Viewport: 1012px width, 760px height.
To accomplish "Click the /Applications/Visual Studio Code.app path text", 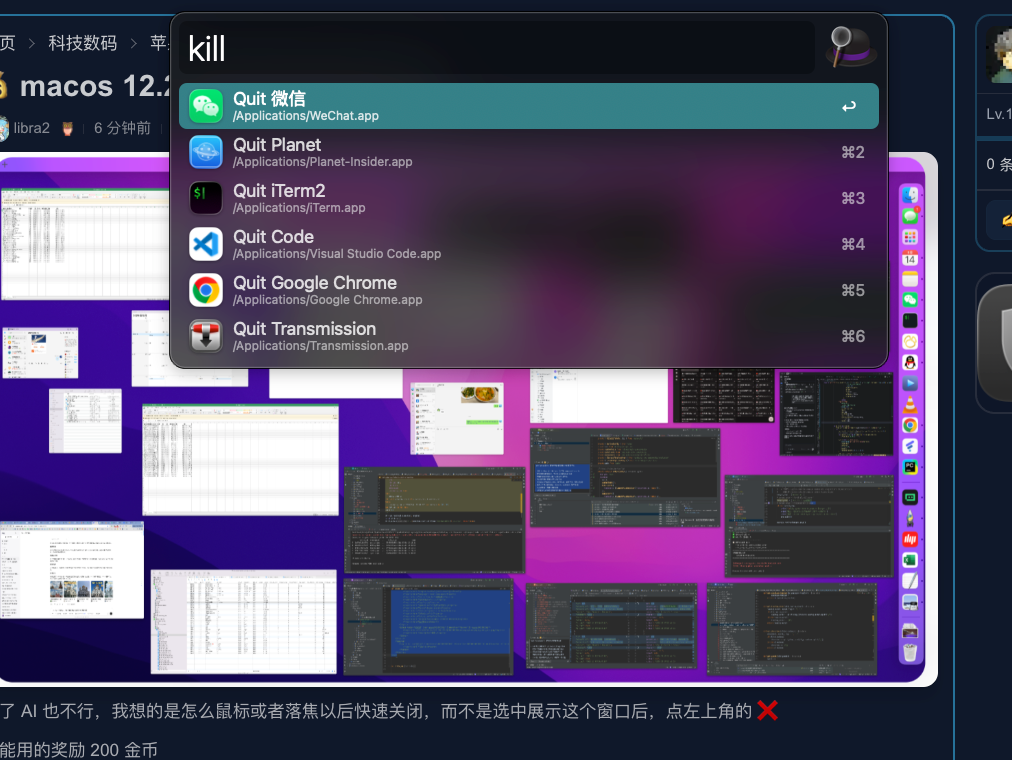I will coord(337,254).
